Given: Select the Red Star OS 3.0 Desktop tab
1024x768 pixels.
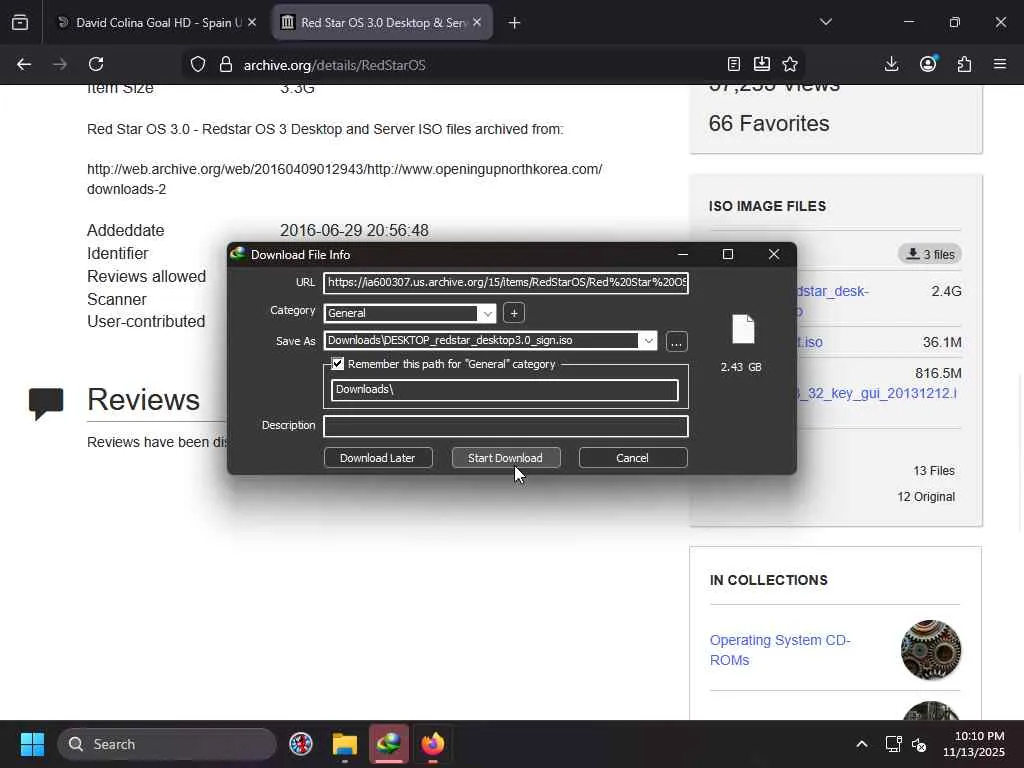Looking at the screenshot, I should click(382, 23).
